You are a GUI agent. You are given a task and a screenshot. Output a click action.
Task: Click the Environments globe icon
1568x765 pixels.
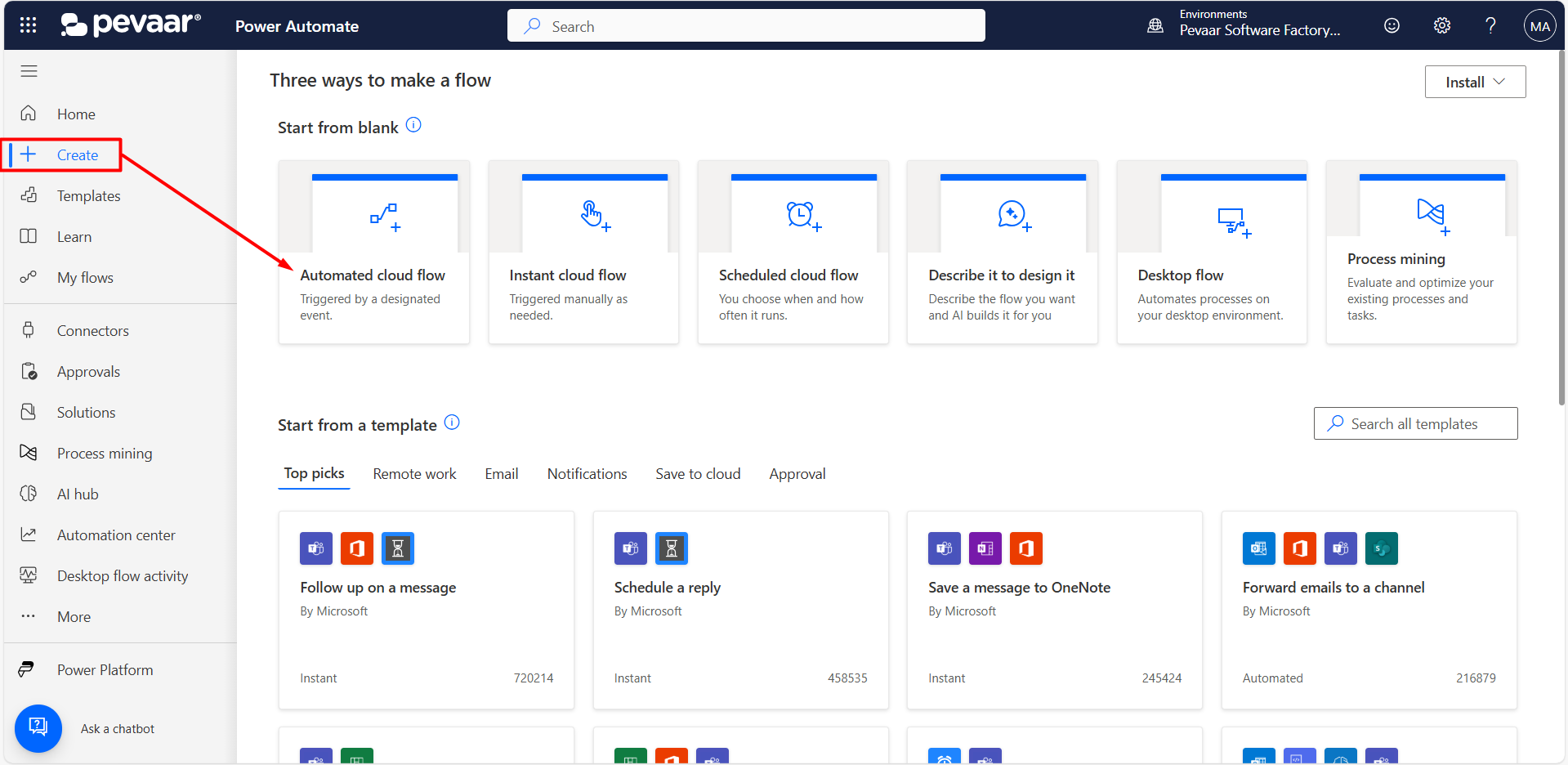(1155, 25)
